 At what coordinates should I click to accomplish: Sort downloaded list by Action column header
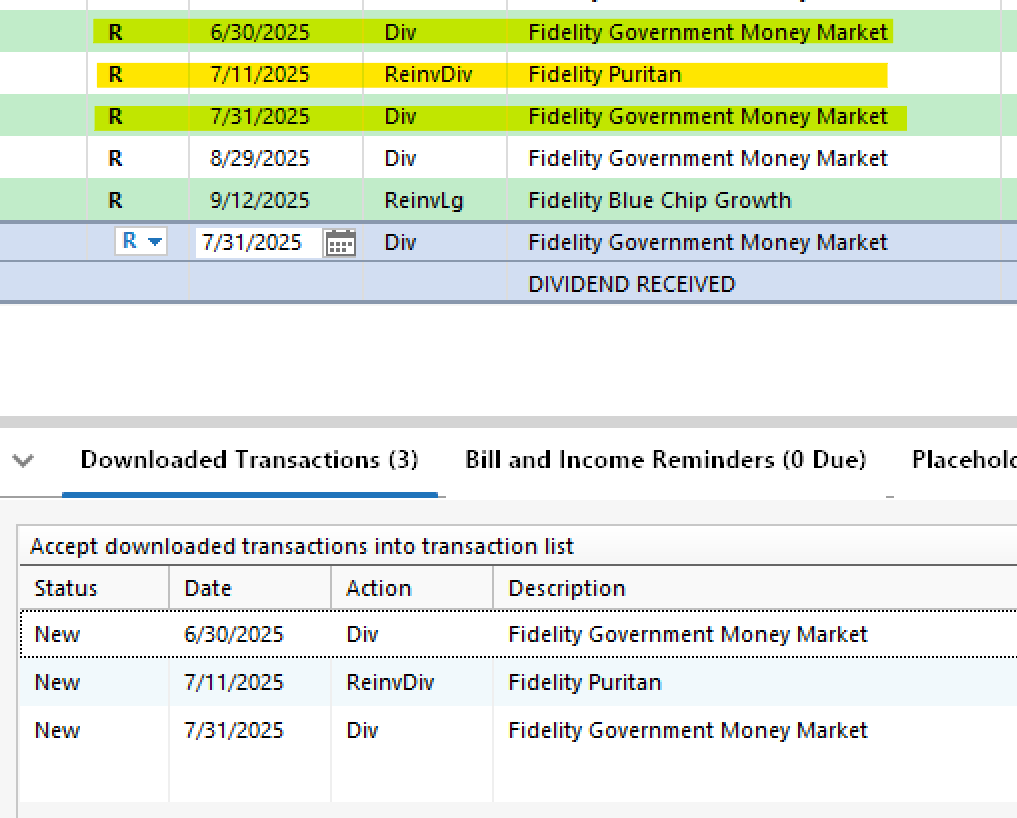click(413, 588)
